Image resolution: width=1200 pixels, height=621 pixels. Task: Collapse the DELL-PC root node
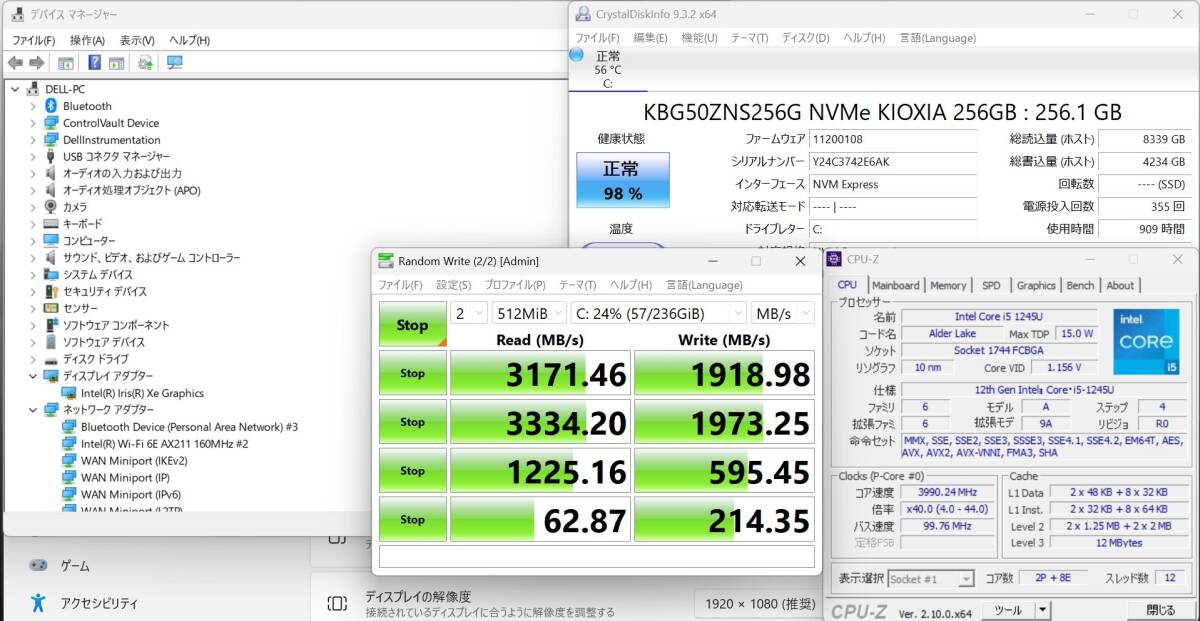coord(15,89)
